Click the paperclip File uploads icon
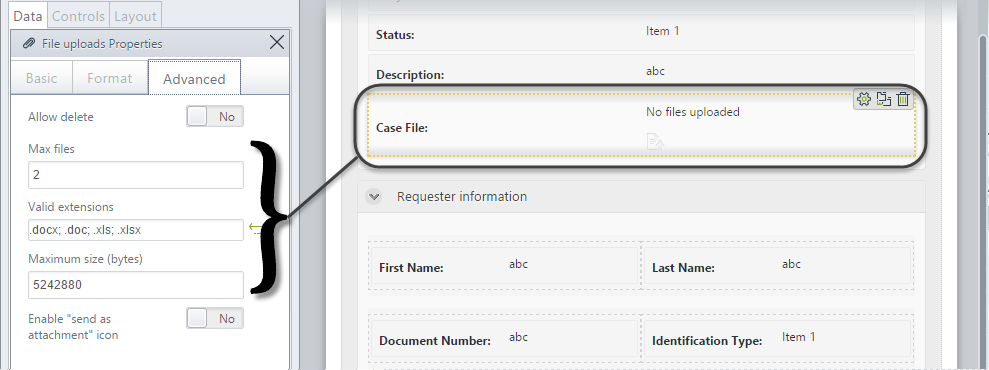The width and height of the screenshot is (989, 370). [28, 43]
